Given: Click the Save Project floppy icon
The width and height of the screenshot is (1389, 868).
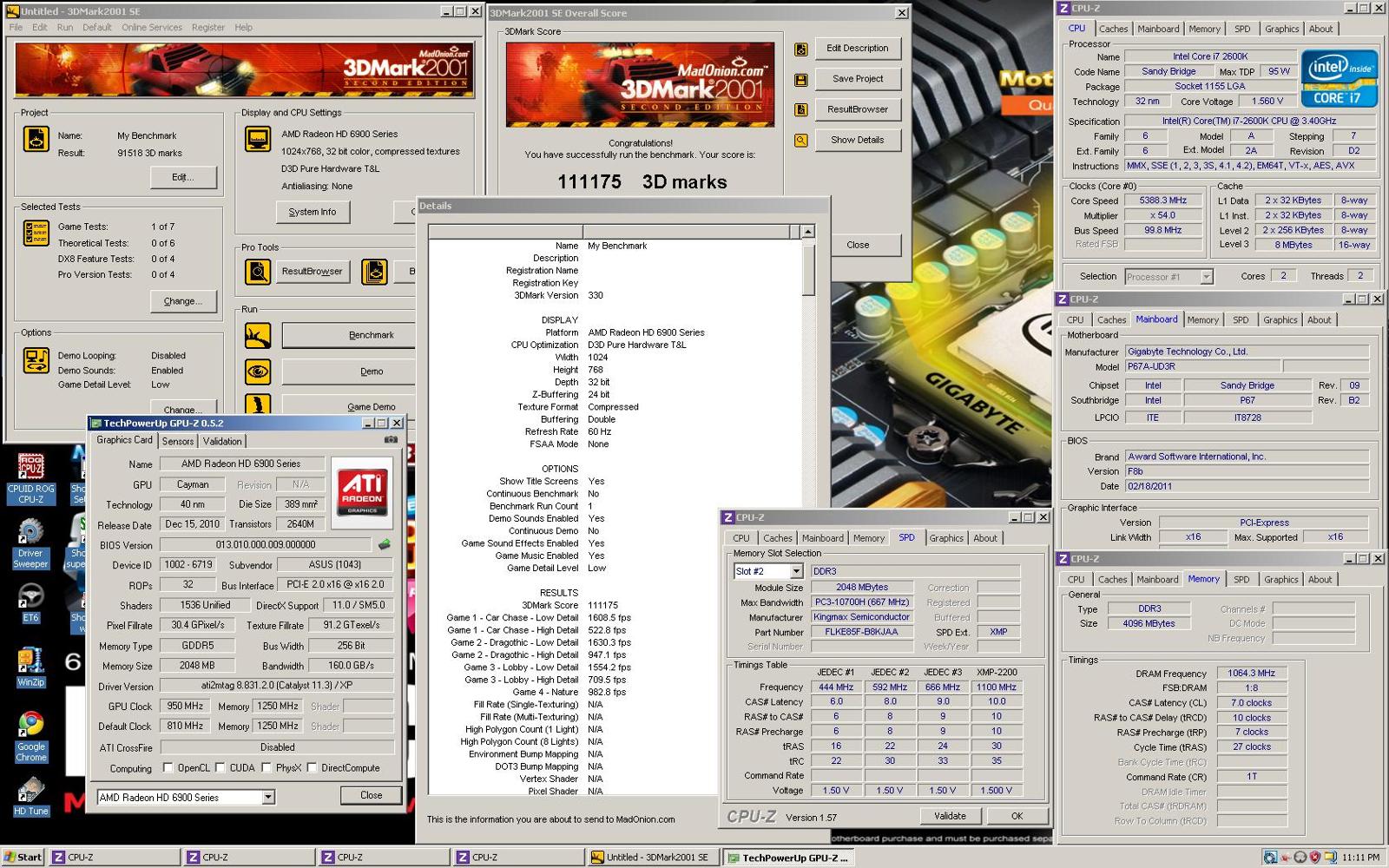Looking at the screenshot, I should tap(801, 80).
